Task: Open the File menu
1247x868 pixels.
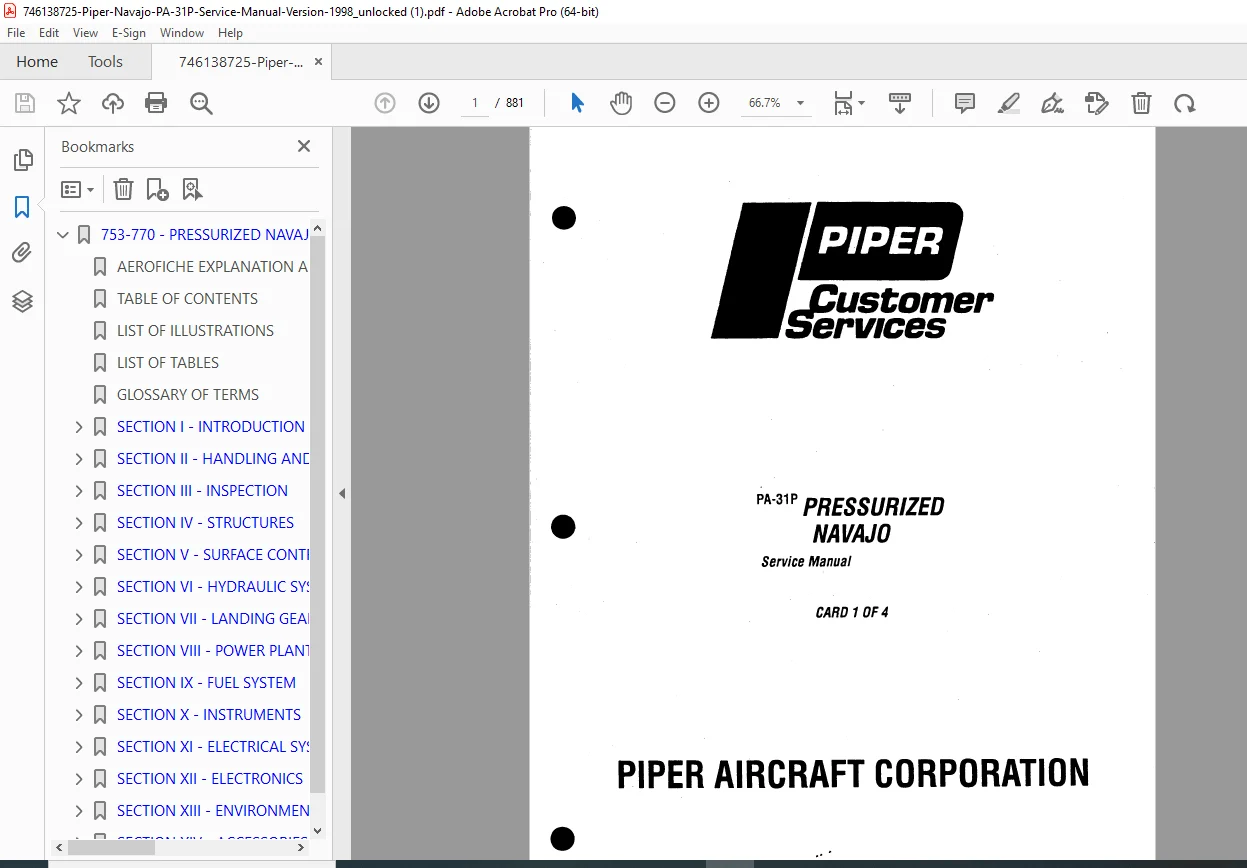Action: [16, 33]
